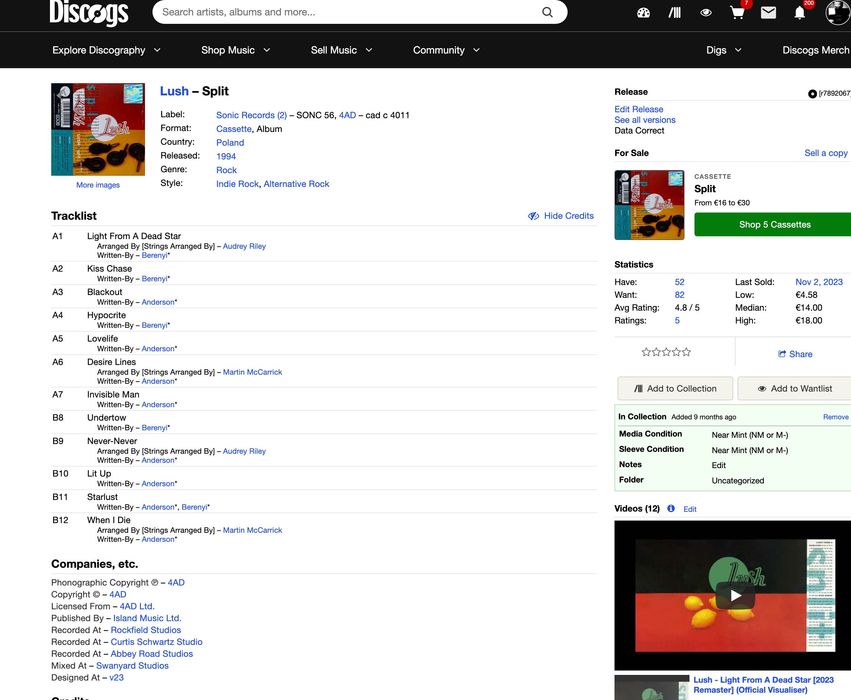Open the shopping cart icon
Screen dimensions: 851x700
(x=737, y=12)
